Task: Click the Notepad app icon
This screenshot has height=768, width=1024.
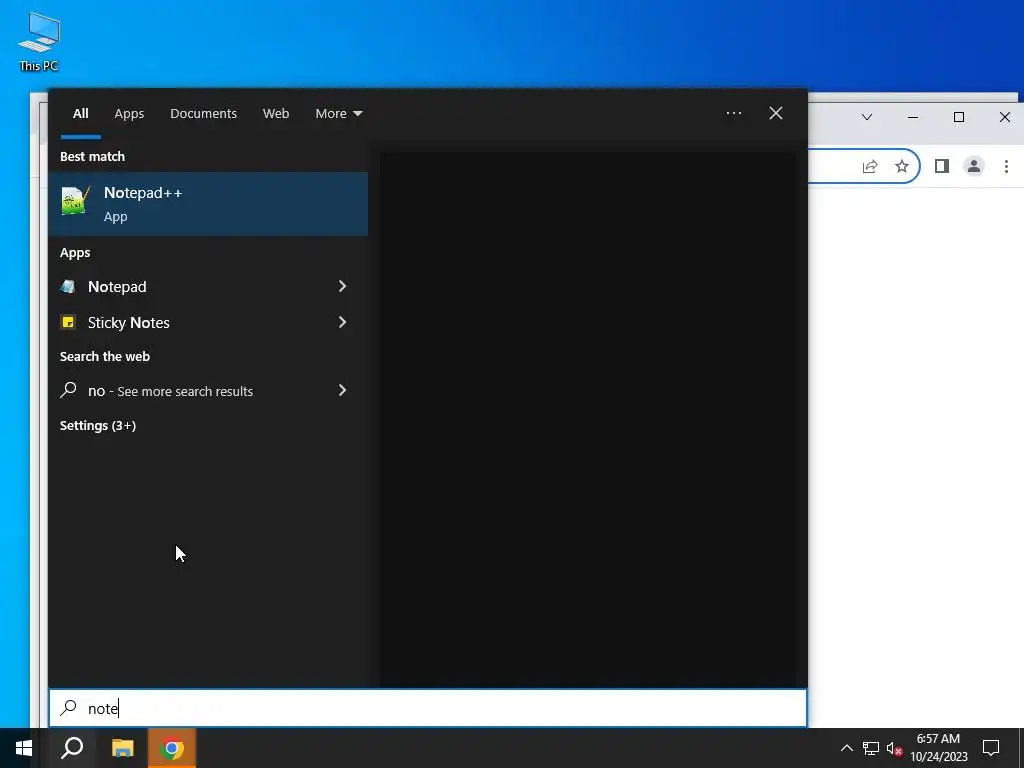Action: 68,286
